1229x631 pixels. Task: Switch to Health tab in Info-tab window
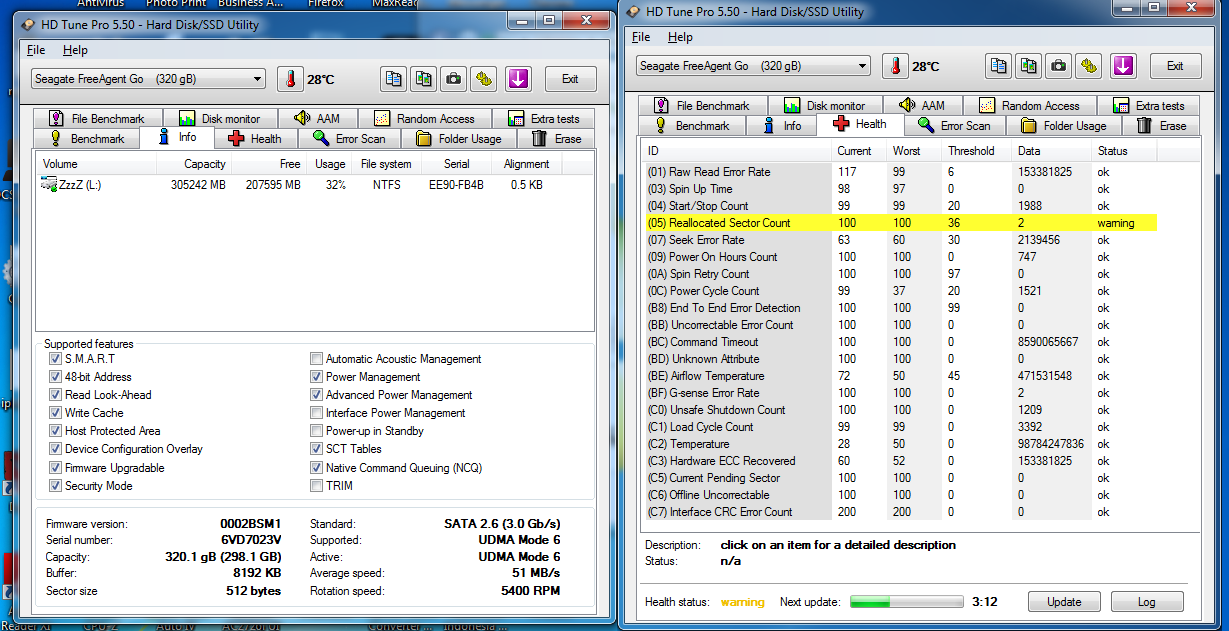pyautogui.click(x=255, y=139)
